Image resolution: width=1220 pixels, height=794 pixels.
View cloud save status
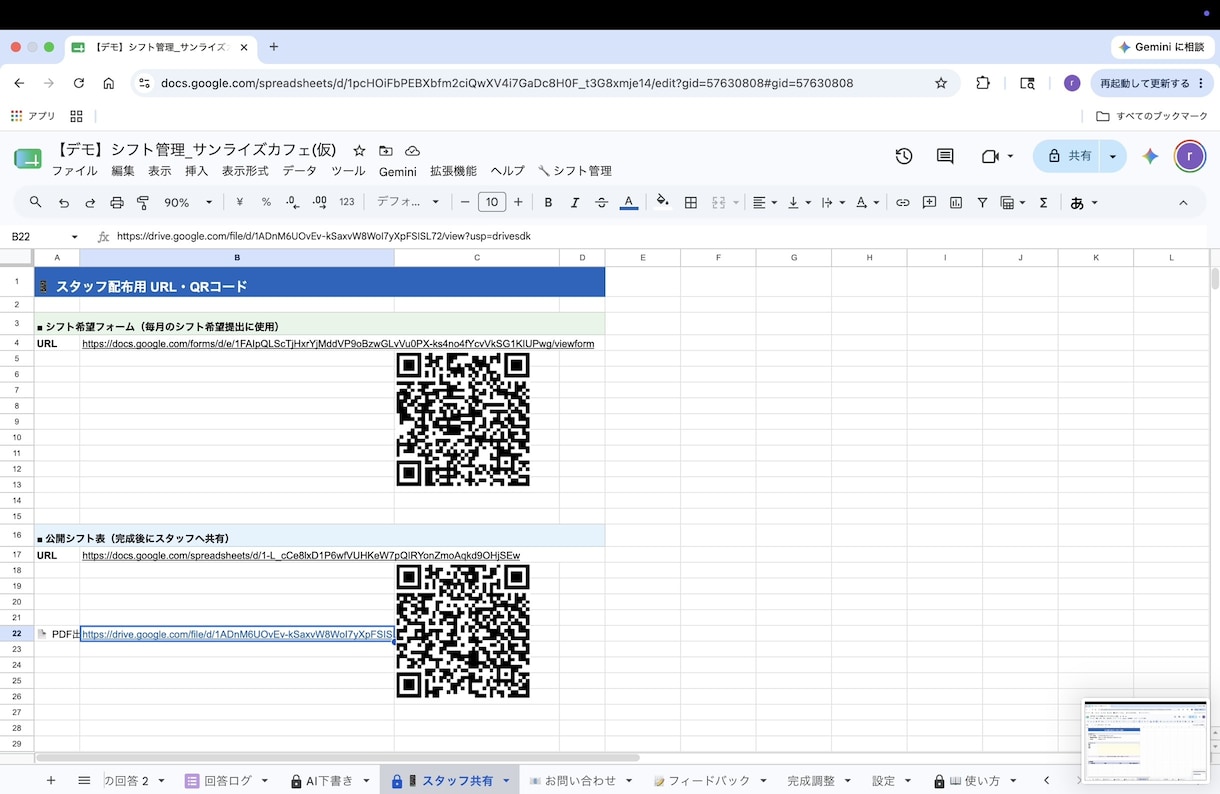pos(412,151)
